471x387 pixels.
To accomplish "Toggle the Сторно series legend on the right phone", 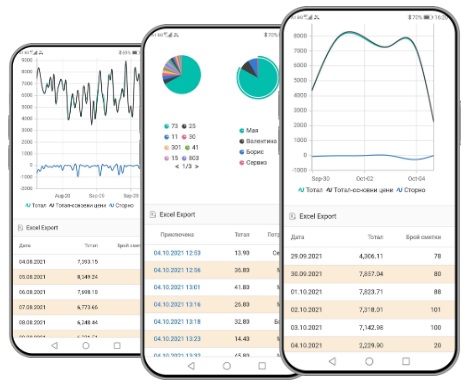I will (411, 190).
